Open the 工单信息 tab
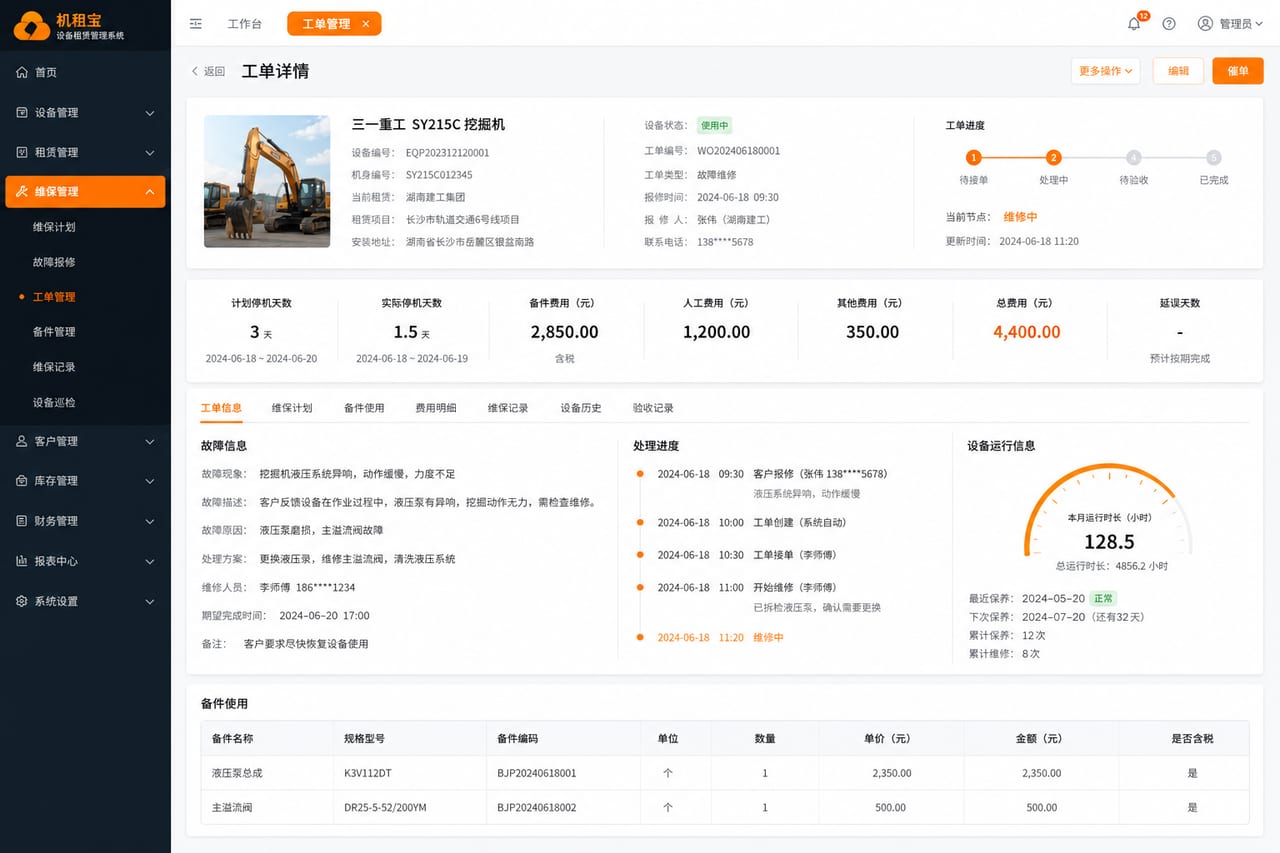 point(221,408)
